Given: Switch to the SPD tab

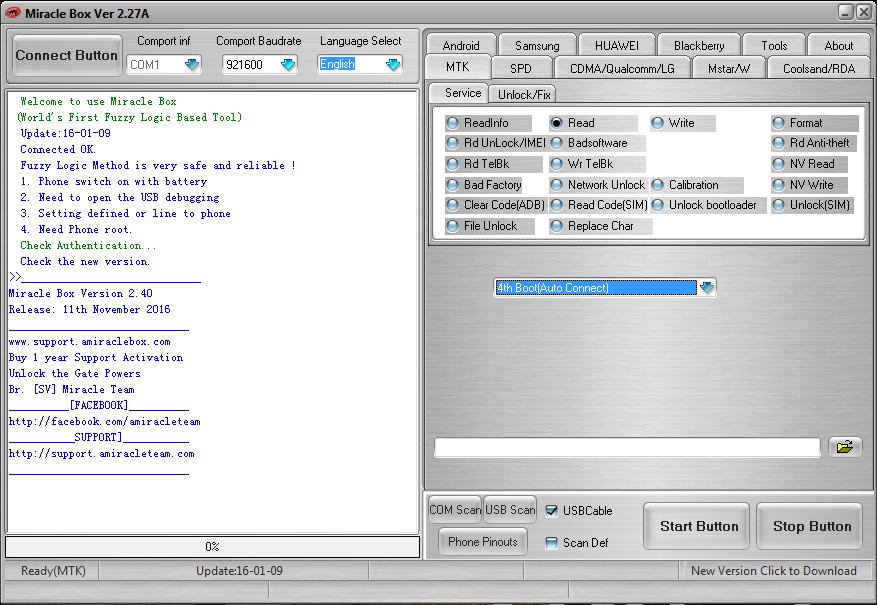Looking at the screenshot, I should point(521,69).
